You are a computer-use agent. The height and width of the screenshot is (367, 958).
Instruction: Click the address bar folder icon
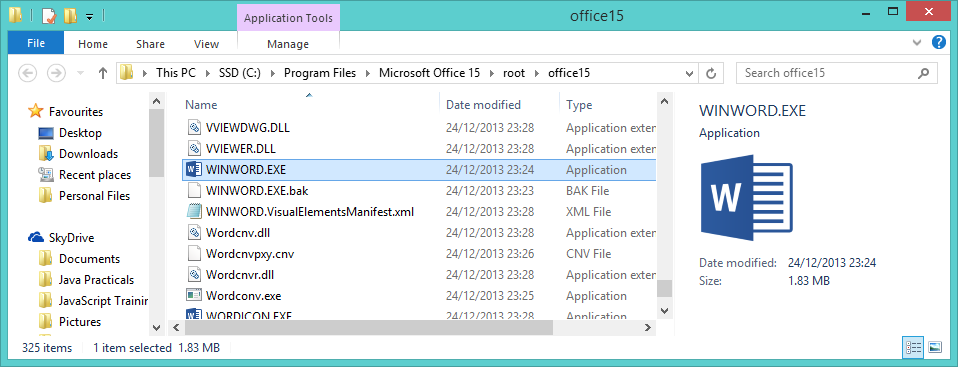coord(126,73)
